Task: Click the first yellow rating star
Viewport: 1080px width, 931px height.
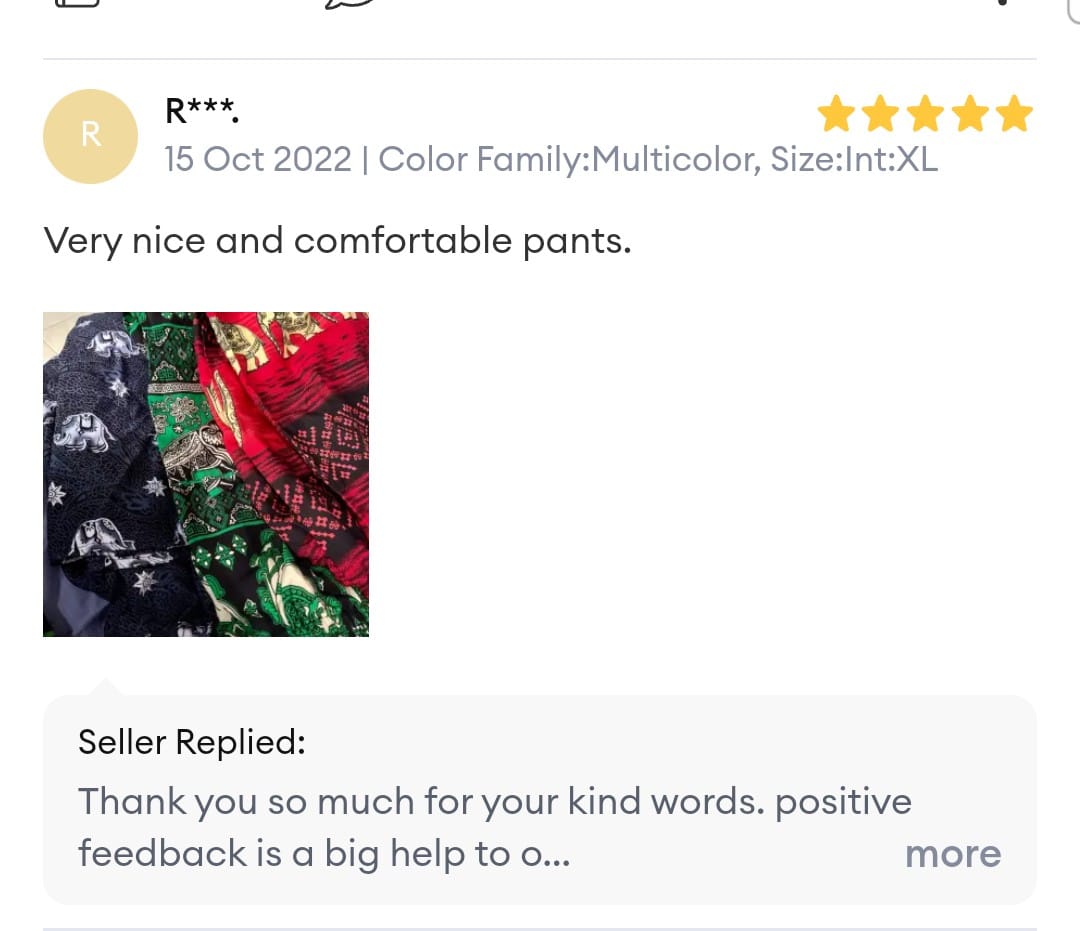Action: click(x=836, y=115)
